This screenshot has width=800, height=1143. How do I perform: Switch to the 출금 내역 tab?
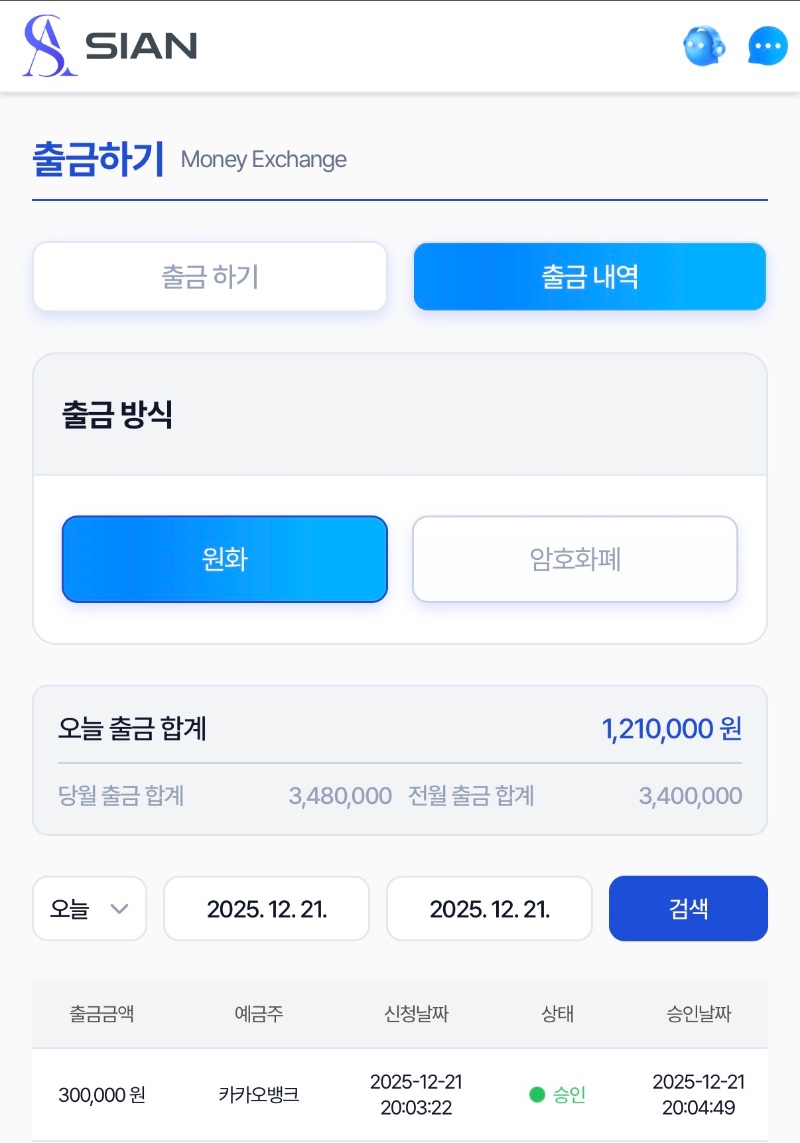pyautogui.click(x=590, y=277)
